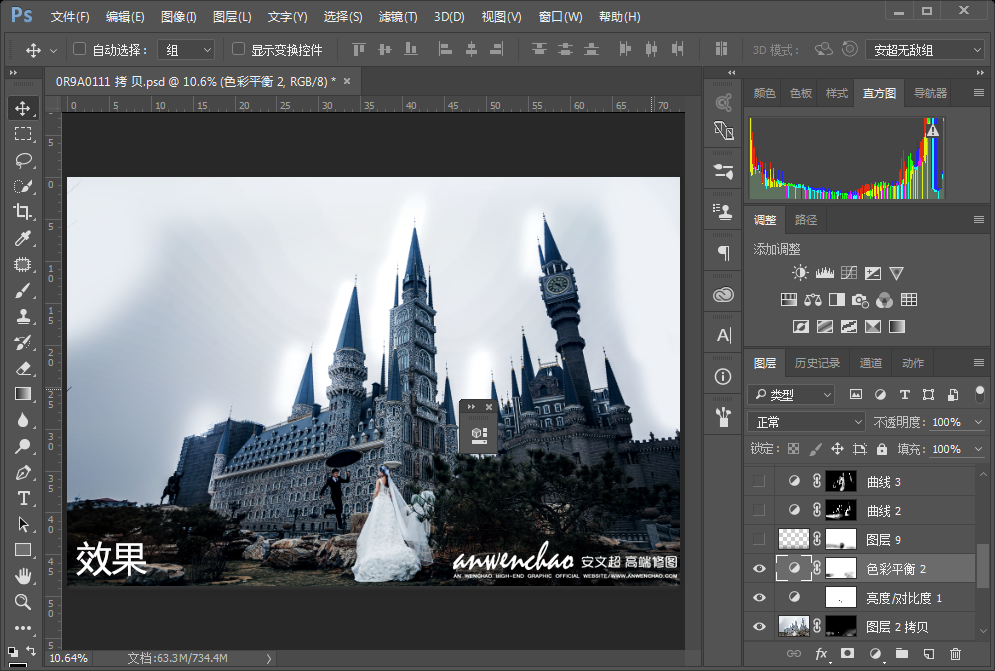This screenshot has width=995, height=671.
Task: Open the 类型 layer filter dropdown
Action: tap(791, 394)
